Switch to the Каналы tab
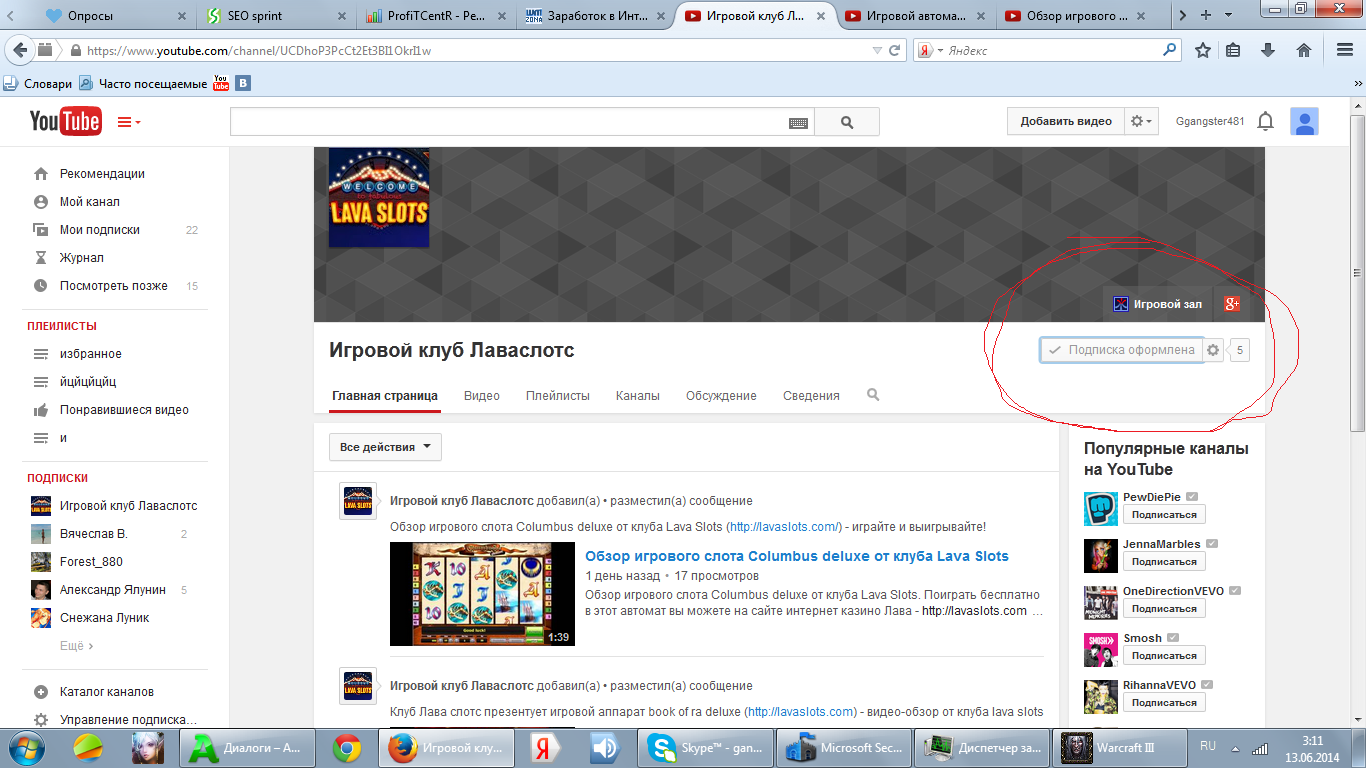The height and width of the screenshot is (768, 1366). 638,396
